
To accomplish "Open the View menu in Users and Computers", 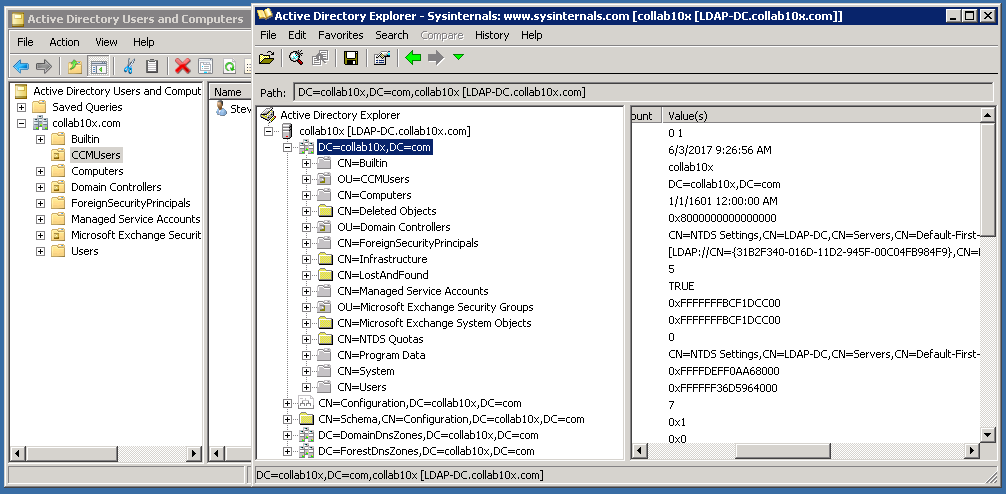I will [107, 42].
